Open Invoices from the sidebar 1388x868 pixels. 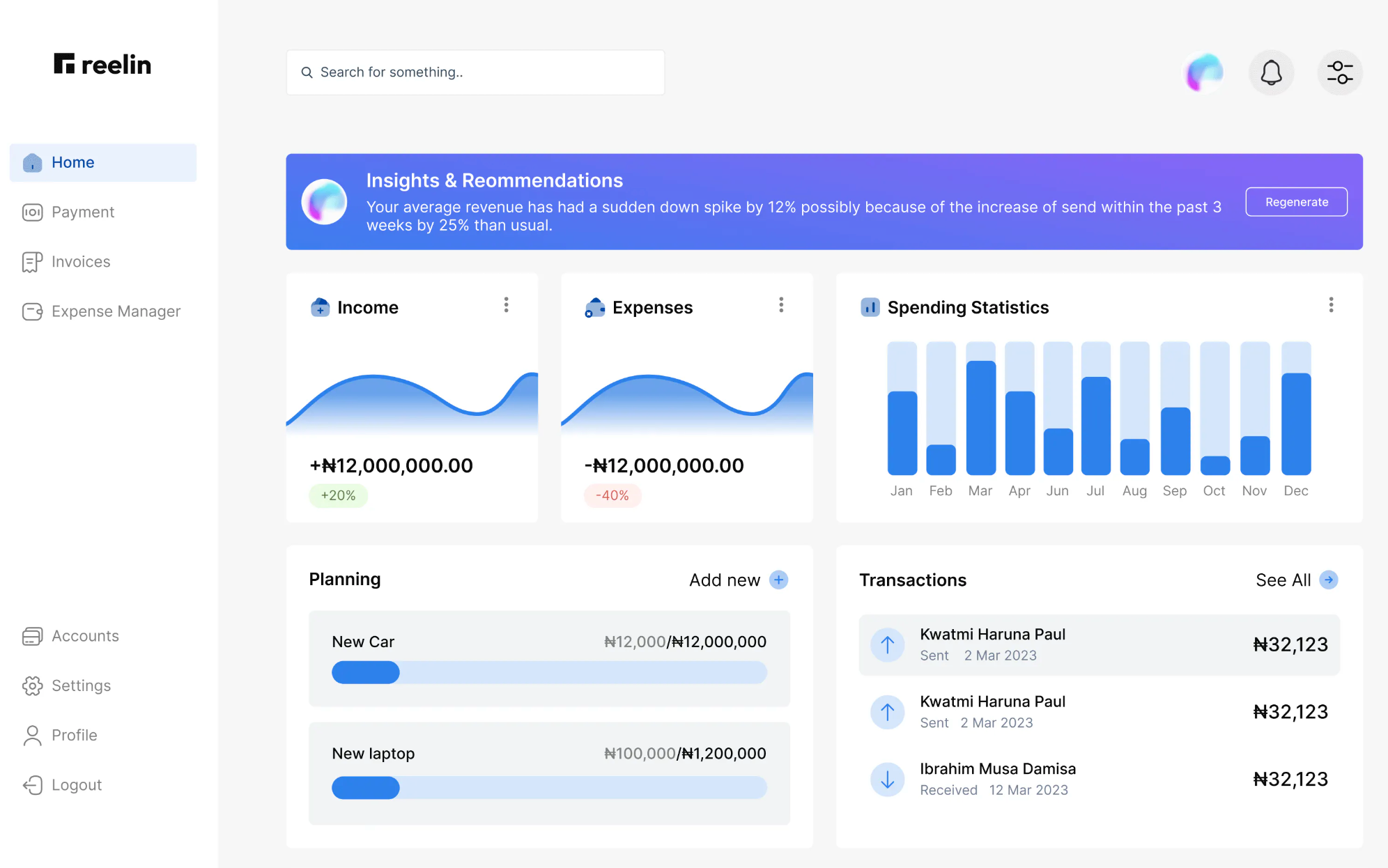pyautogui.click(x=80, y=262)
